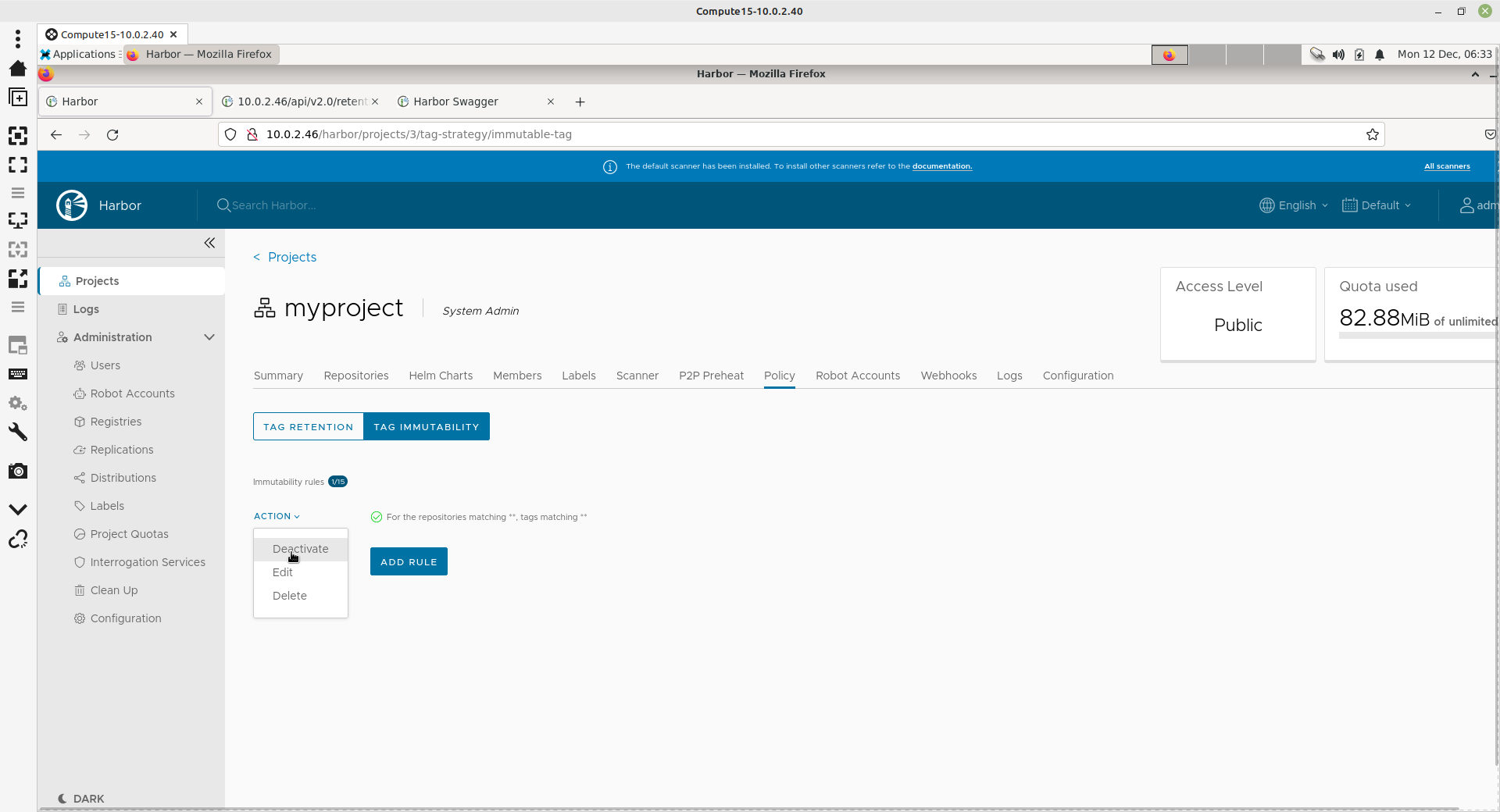Select the Tag Immutability view
The width and height of the screenshot is (1500, 812).
pyautogui.click(x=426, y=426)
